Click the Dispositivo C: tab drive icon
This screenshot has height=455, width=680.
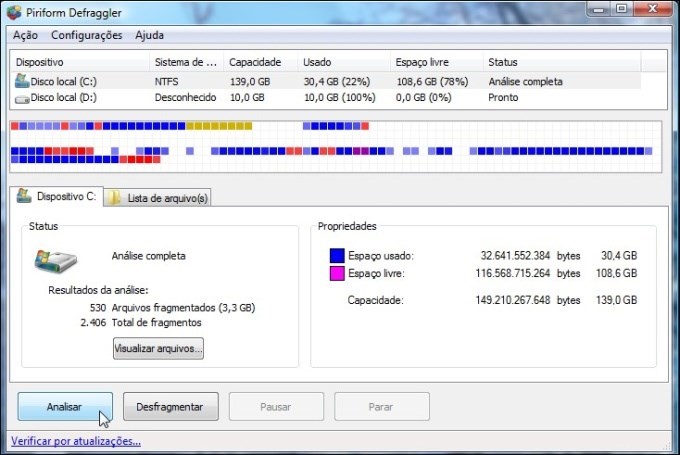pos(24,196)
